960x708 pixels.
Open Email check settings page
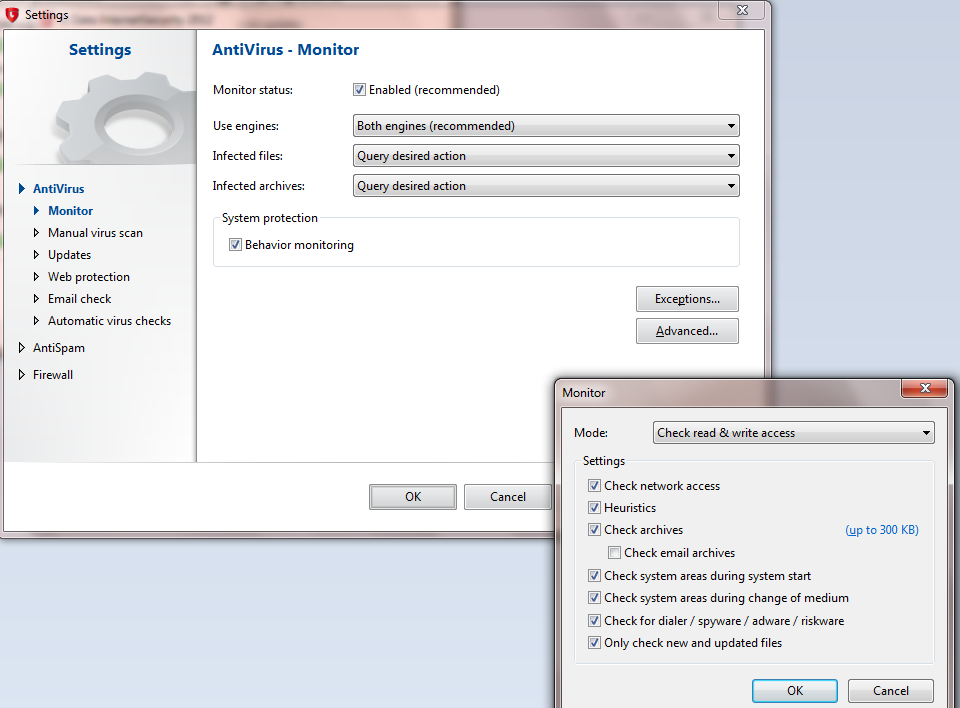coord(80,299)
